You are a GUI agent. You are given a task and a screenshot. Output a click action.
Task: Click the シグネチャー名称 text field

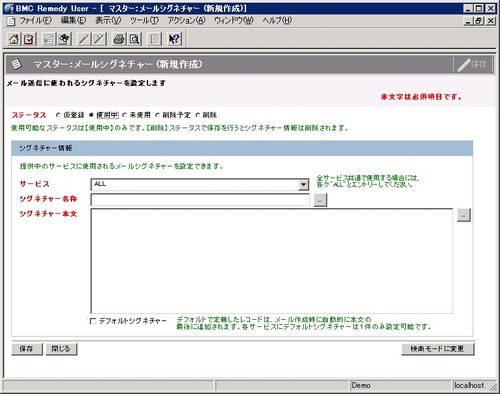pyautogui.click(x=200, y=200)
